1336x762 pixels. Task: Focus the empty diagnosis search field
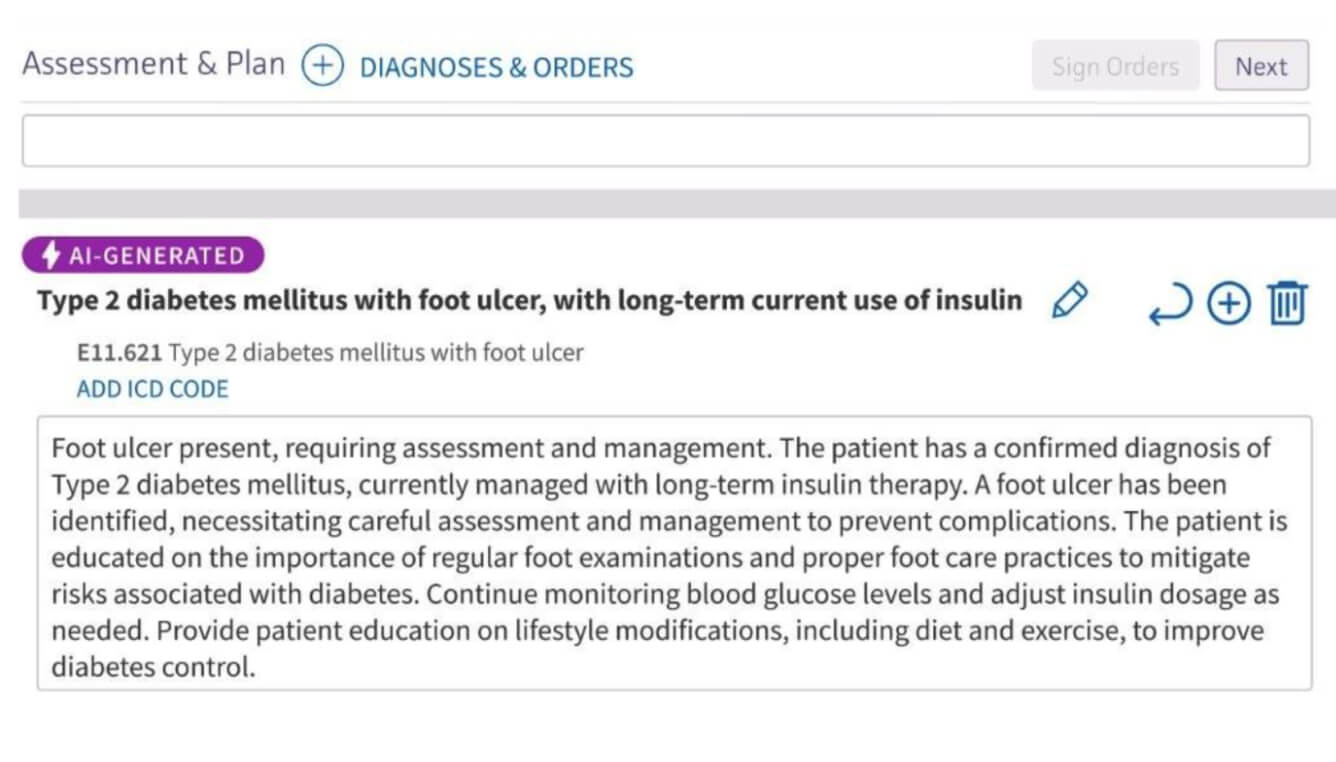pos(666,141)
